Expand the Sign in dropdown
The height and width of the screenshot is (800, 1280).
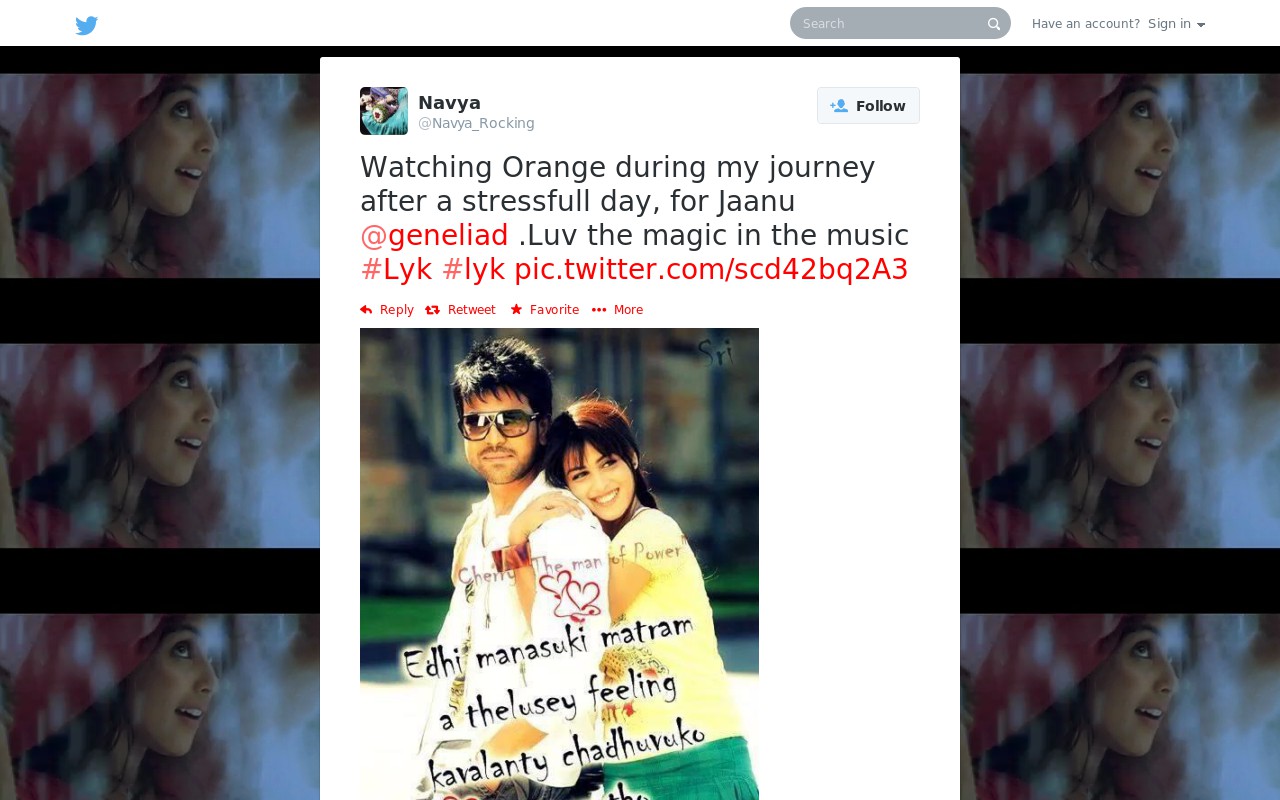pyautogui.click(x=1176, y=24)
